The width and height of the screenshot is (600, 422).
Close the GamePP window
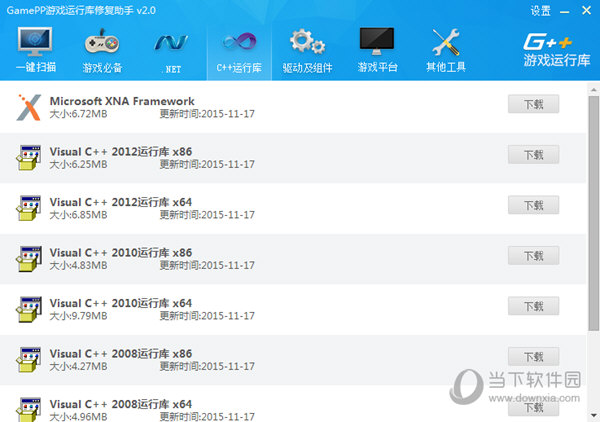586,11
